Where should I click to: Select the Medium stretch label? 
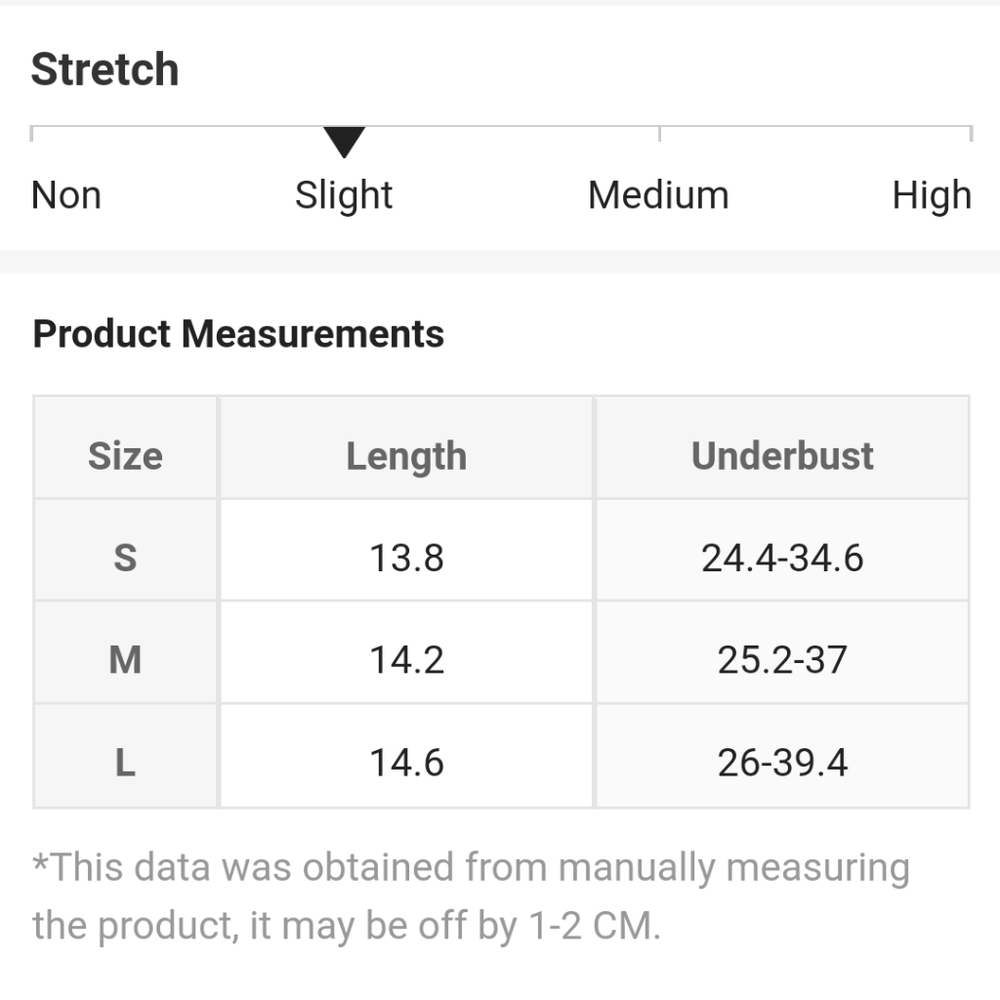tap(658, 195)
